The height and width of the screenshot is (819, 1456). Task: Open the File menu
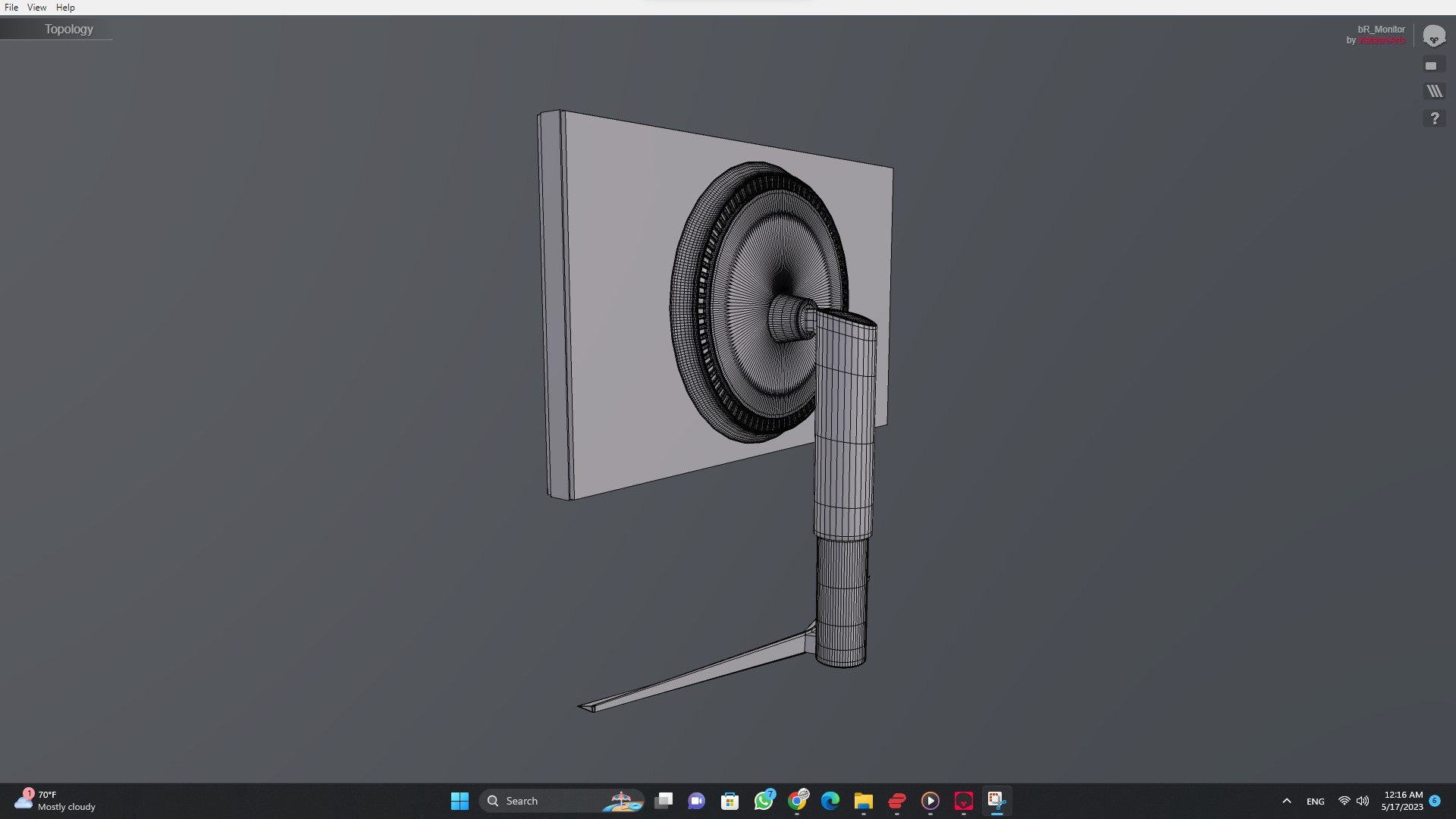(x=11, y=7)
